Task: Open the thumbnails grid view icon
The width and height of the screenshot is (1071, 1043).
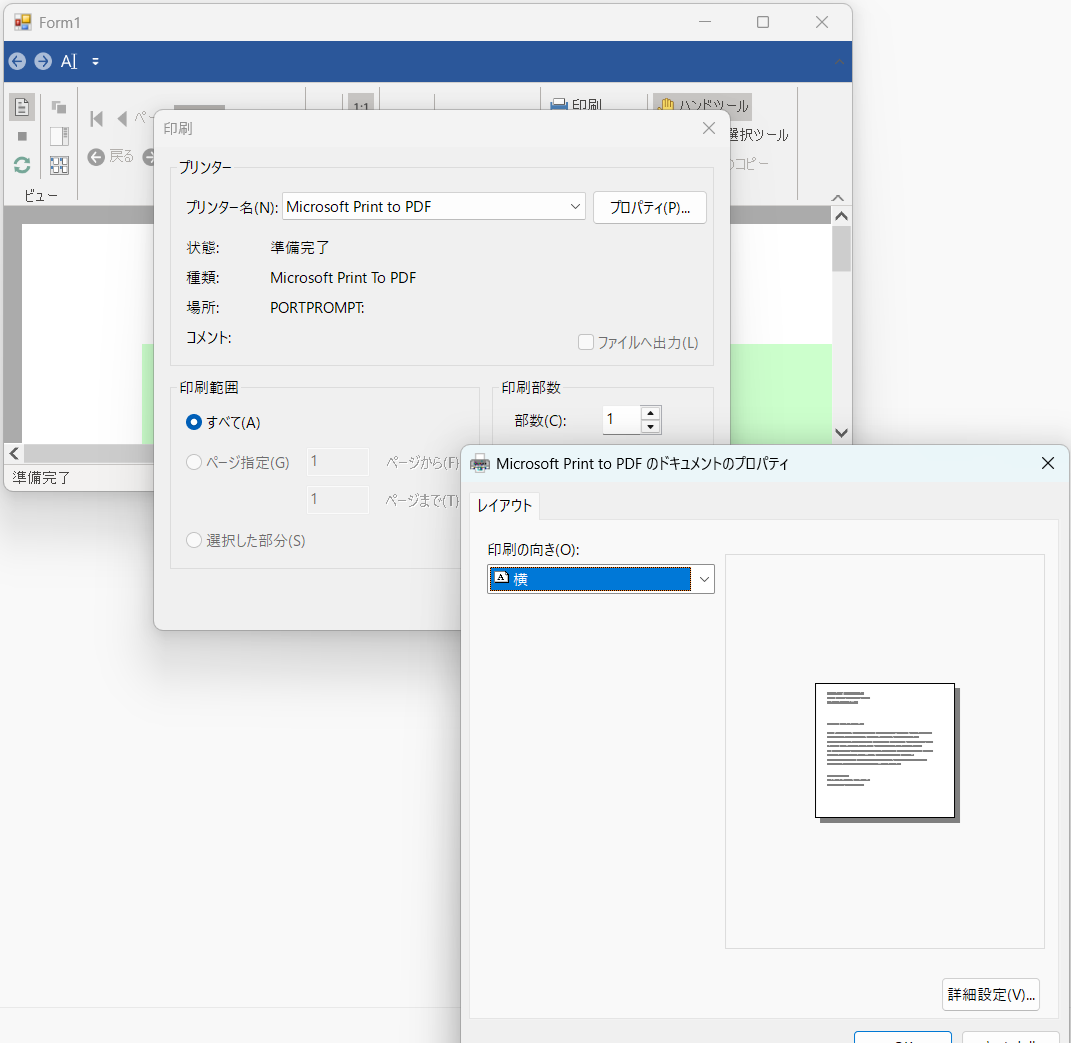Action: [x=59, y=165]
